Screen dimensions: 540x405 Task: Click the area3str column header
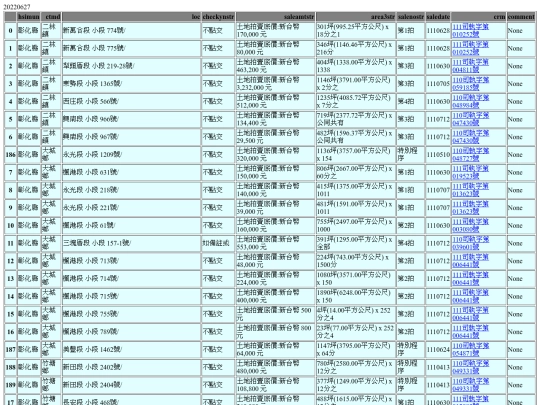(356, 17)
